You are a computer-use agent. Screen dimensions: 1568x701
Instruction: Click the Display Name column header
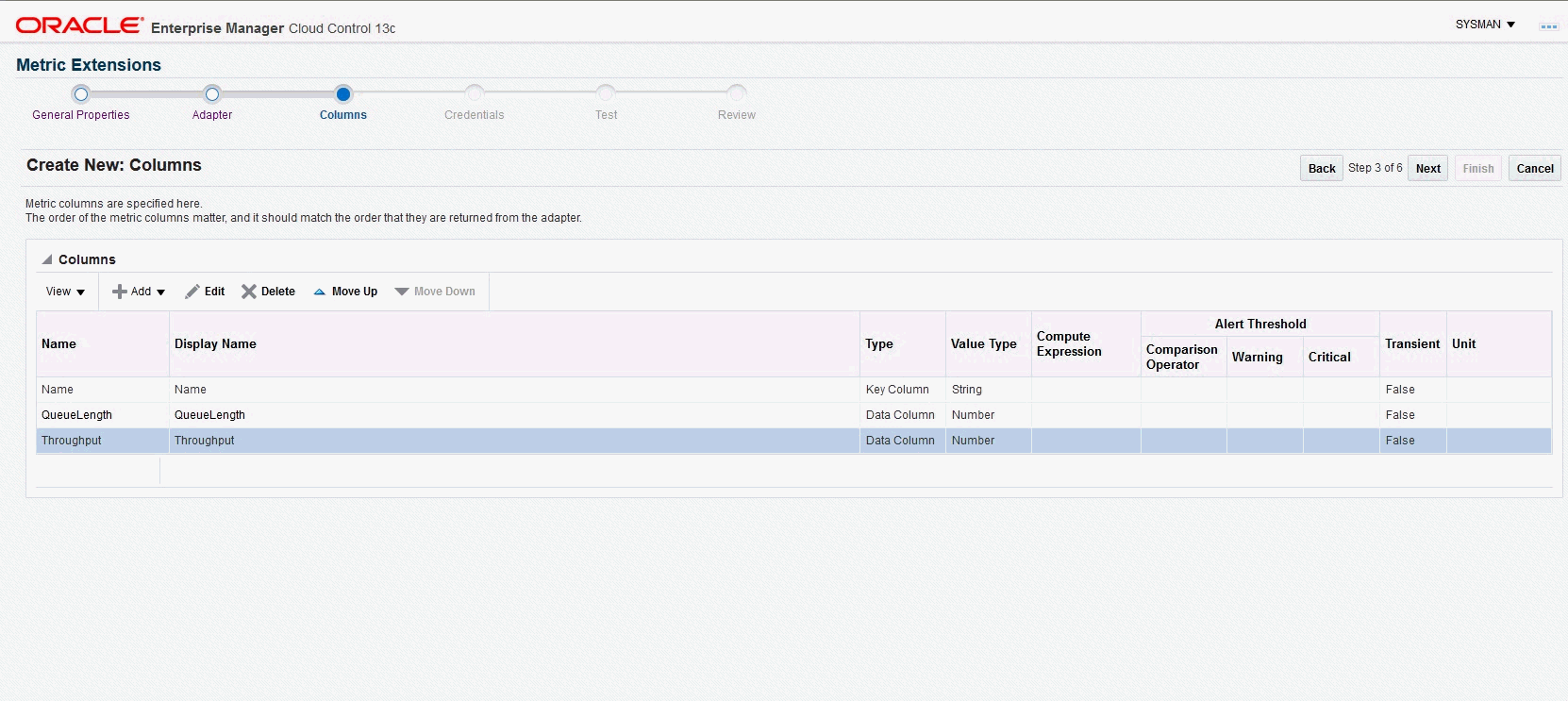[x=514, y=344]
